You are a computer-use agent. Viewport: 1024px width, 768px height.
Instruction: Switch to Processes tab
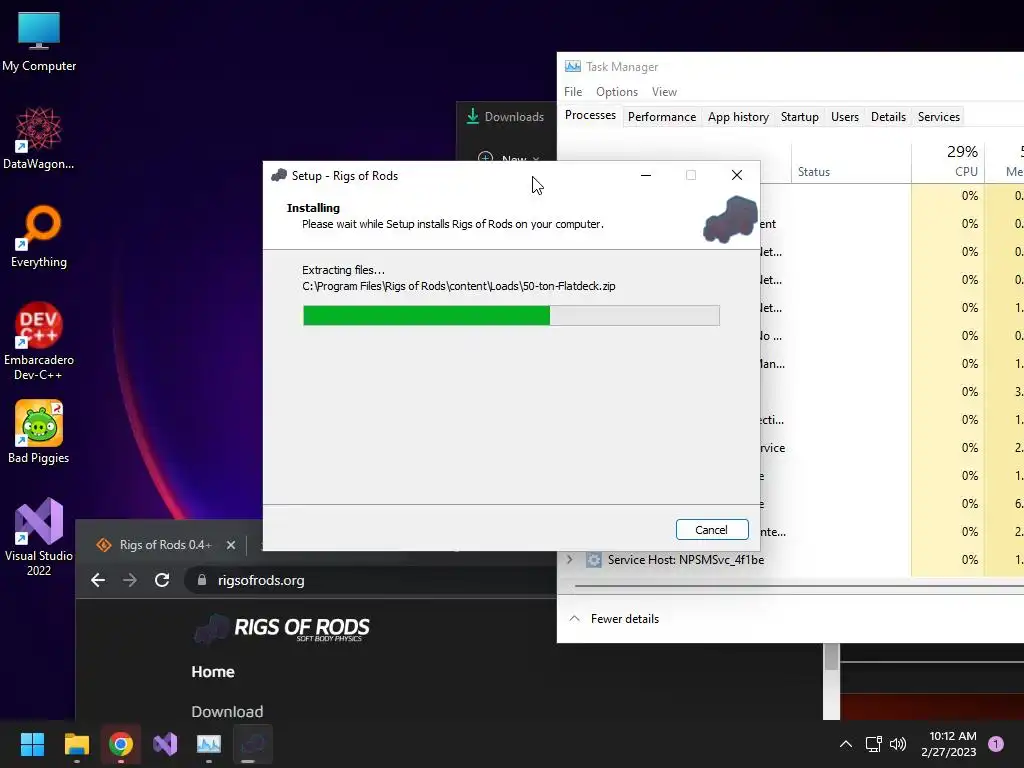coord(590,115)
